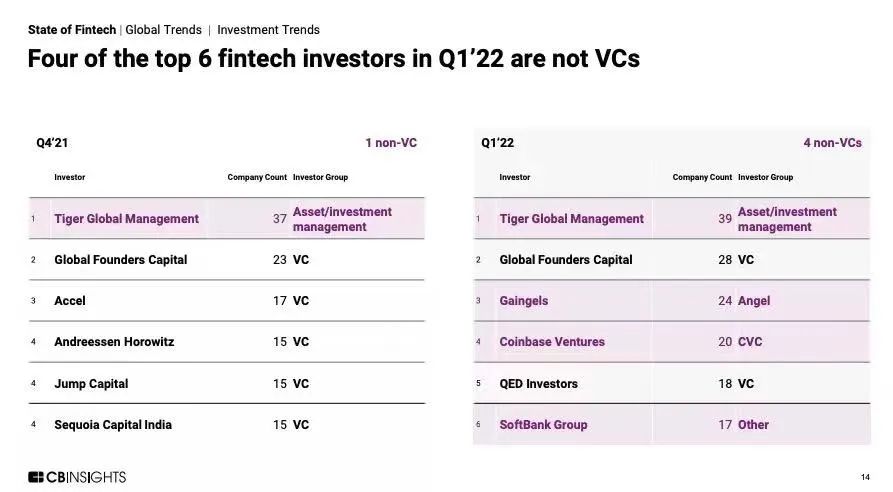Click the page number 14
This screenshot has height=492, width=893.
point(865,476)
